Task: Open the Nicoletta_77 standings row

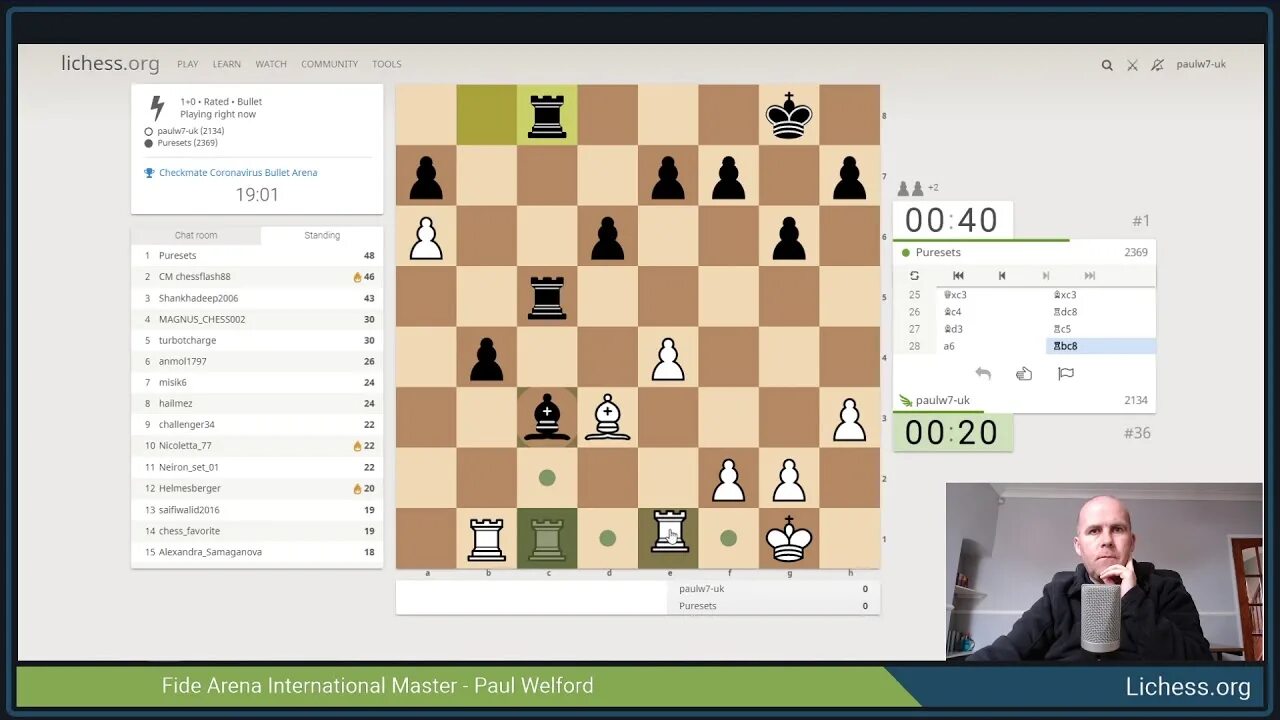Action: click(x=257, y=446)
